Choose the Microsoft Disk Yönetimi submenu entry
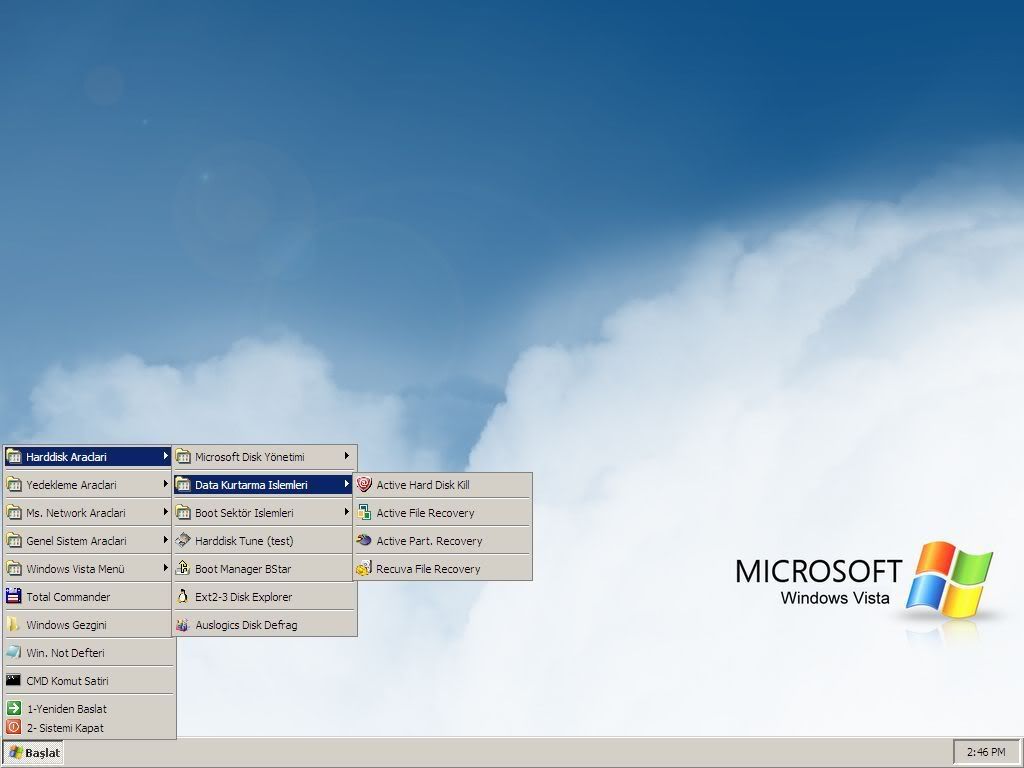The width and height of the screenshot is (1024, 768). (264, 456)
